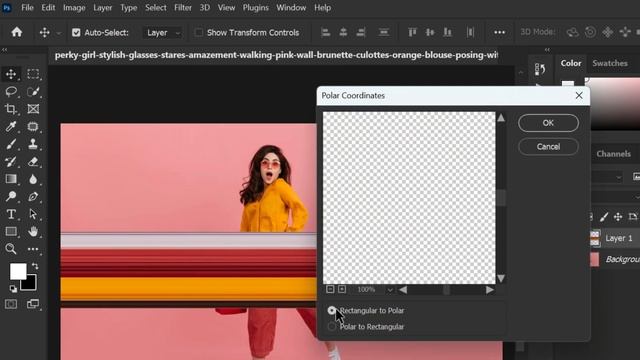Collapse the toolbox panel double arrows
The image size is (640, 360).
point(5,50)
